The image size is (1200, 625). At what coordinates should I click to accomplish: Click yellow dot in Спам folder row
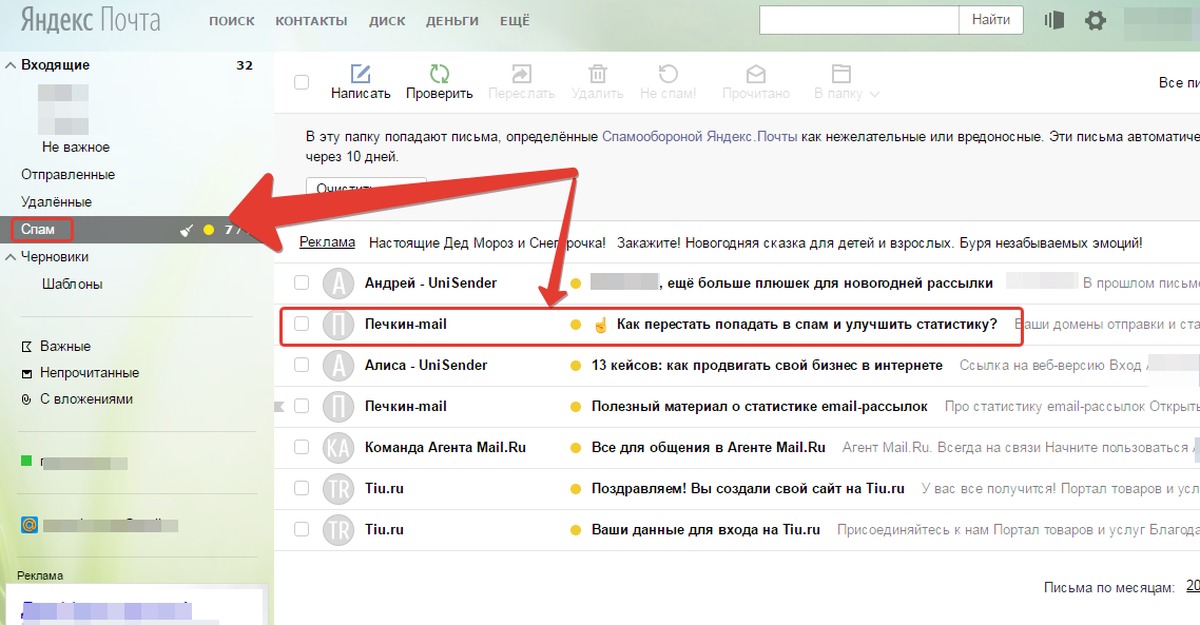pyautogui.click(x=208, y=230)
